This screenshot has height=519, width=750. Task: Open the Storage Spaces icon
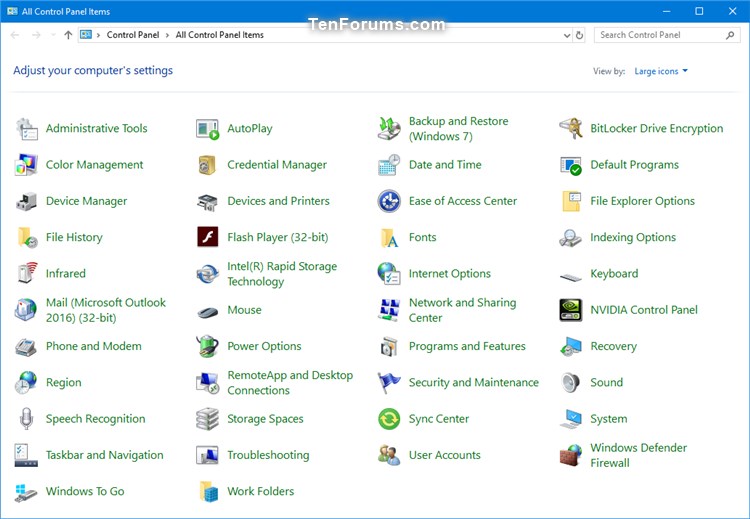click(x=208, y=419)
